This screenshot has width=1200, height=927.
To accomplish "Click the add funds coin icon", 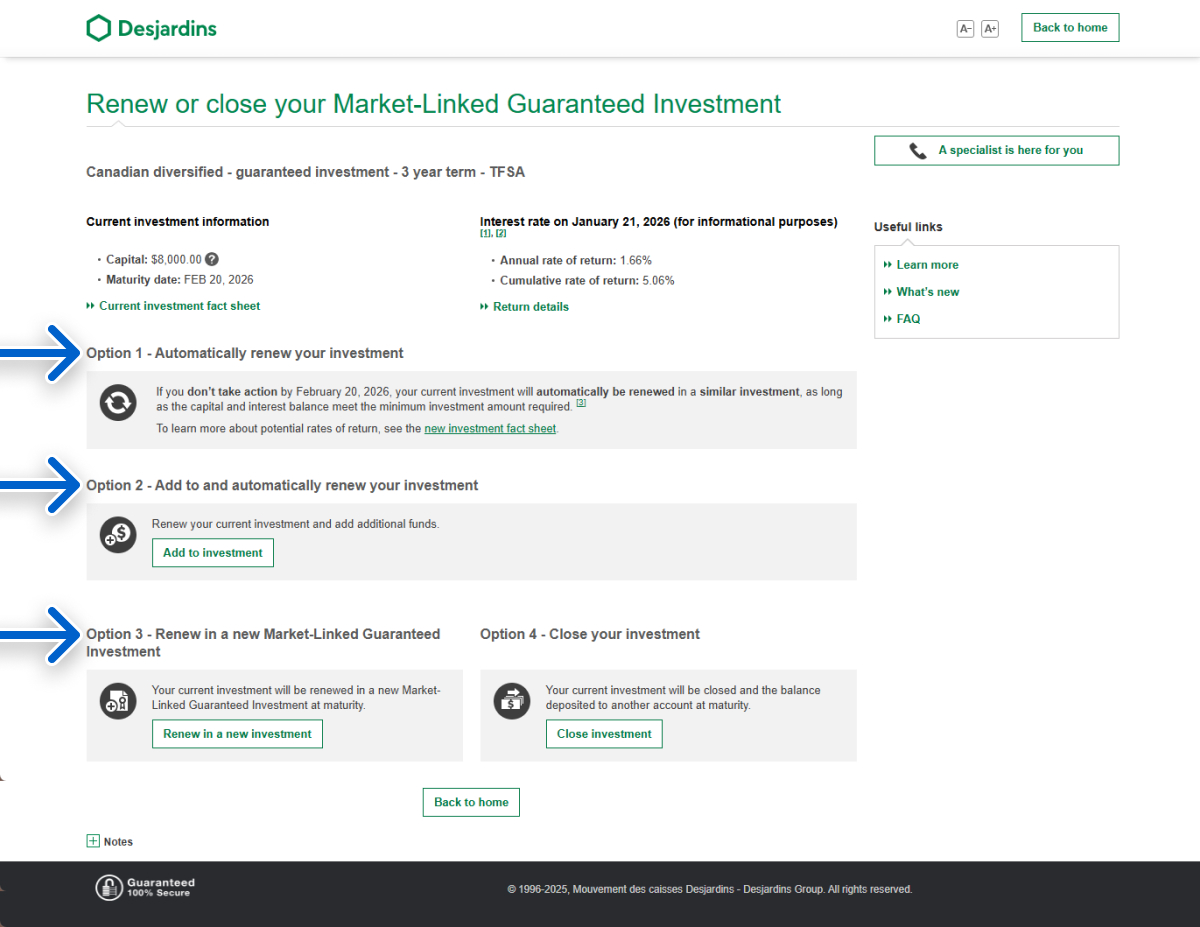I will [118, 536].
